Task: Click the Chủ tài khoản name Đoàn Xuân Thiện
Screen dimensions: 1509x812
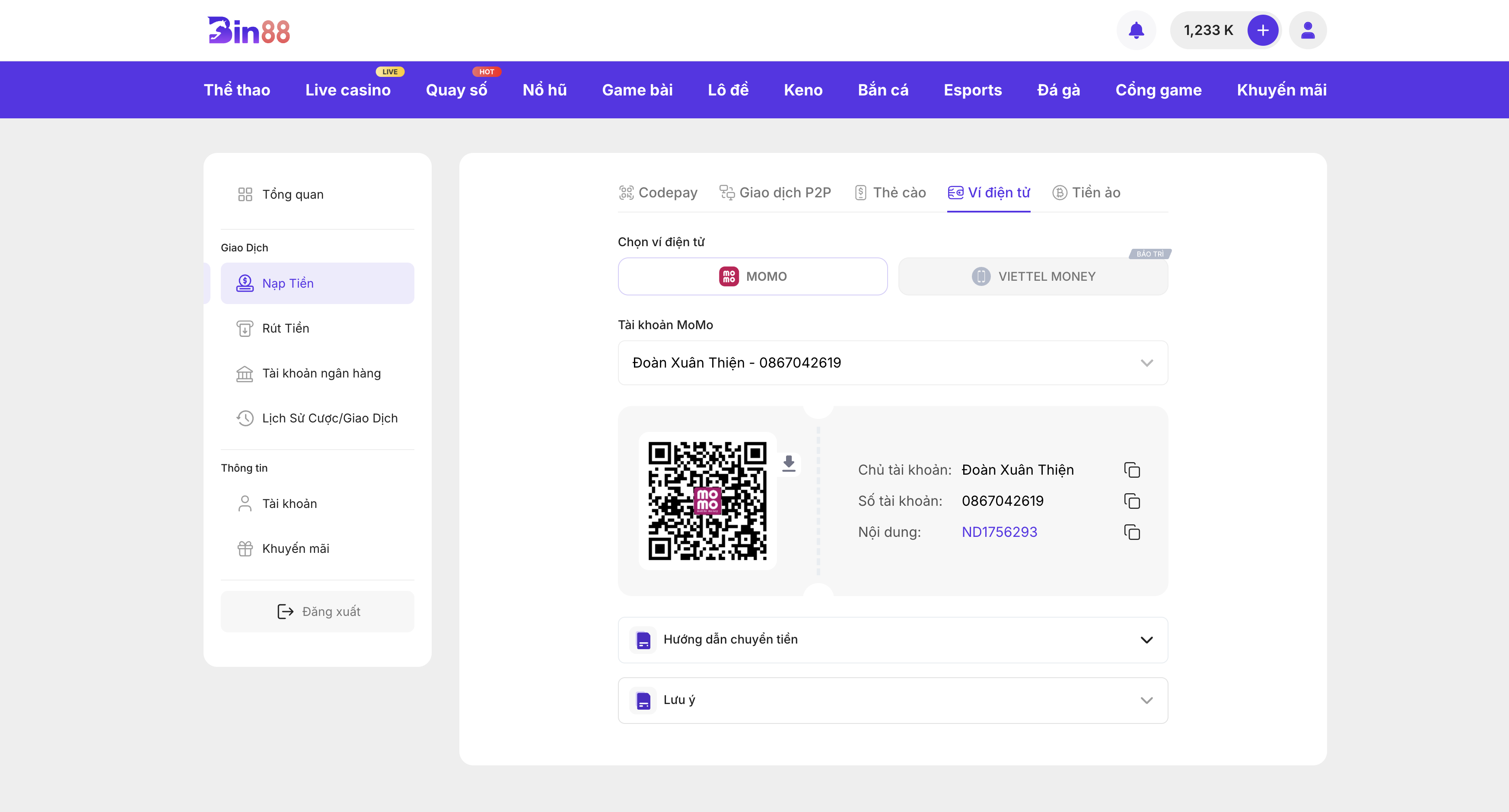Action: pyautogui.click(x=1018, y=470)
